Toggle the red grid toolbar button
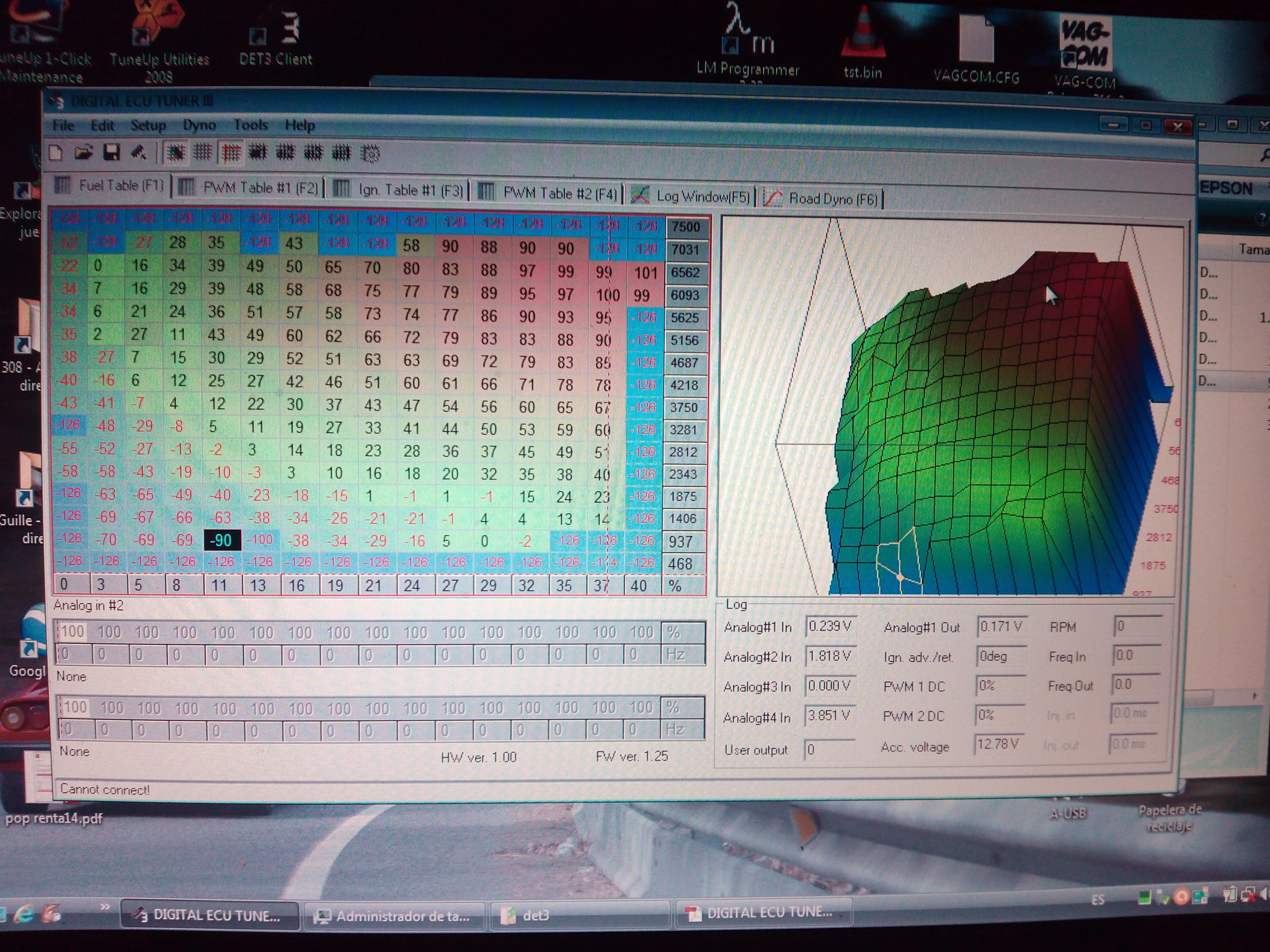 (231, 152)
